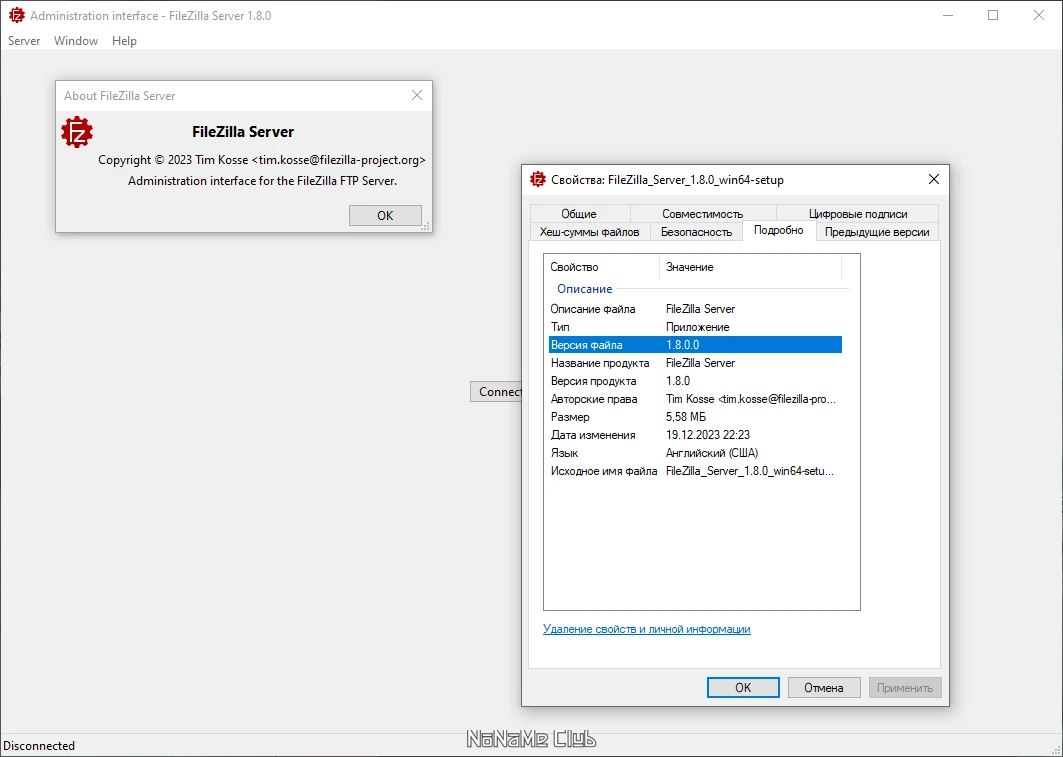This screenshot has height=757, width=1063.
Task: Click the Свойство column header
Action: (601, 267)
